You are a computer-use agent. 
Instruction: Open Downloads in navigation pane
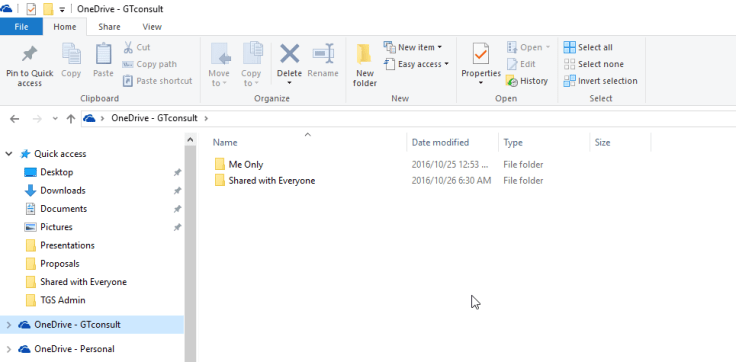63,191
